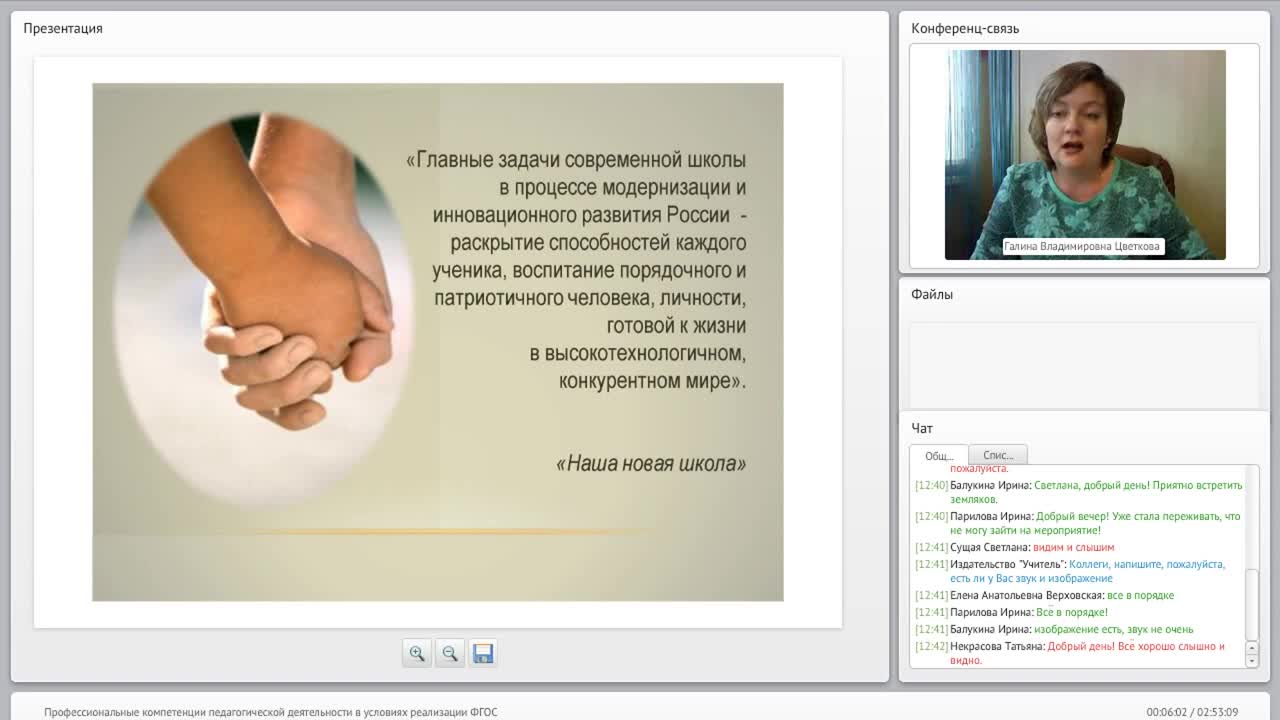Select message from Сущая Светлана 'видим и слышим'

(1014, 547)
